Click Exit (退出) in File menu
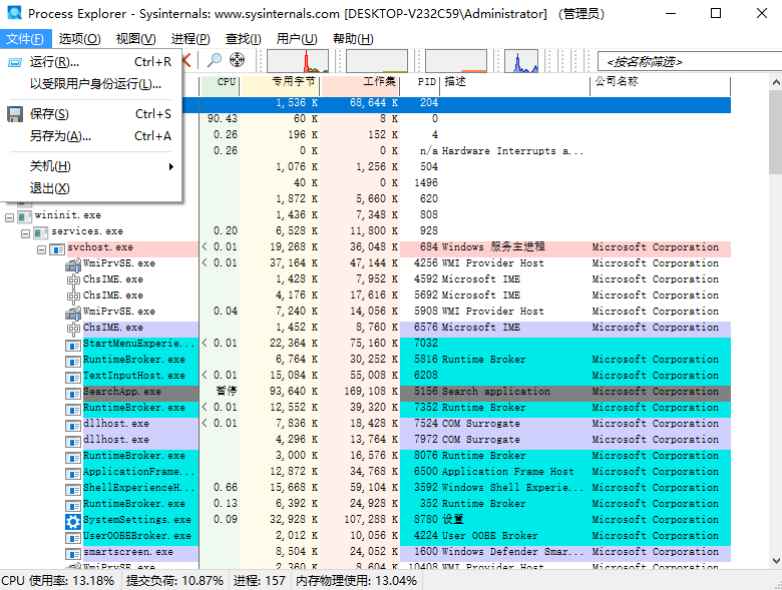The width and height of the screenshot is (782, 590). (91, 188)
